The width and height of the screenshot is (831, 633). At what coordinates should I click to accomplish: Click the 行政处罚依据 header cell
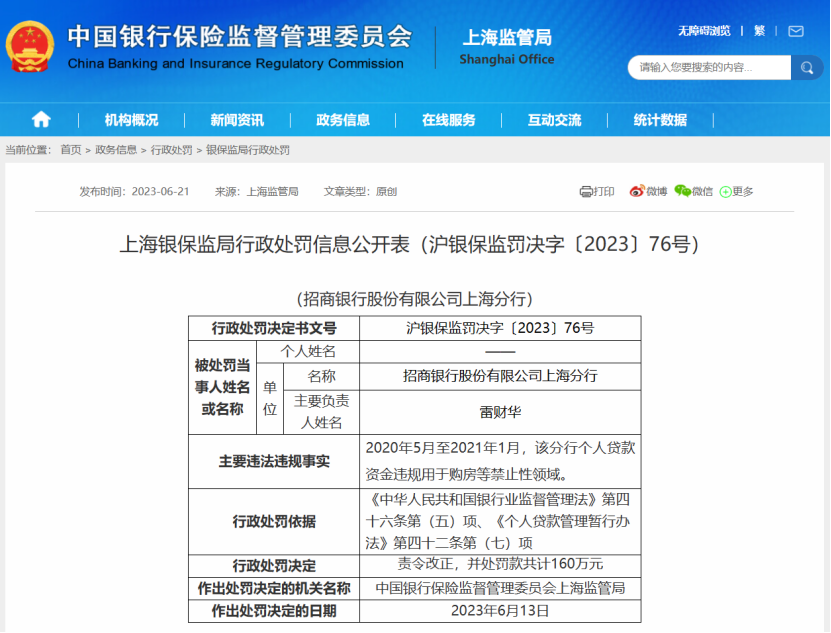pos(274,522)
